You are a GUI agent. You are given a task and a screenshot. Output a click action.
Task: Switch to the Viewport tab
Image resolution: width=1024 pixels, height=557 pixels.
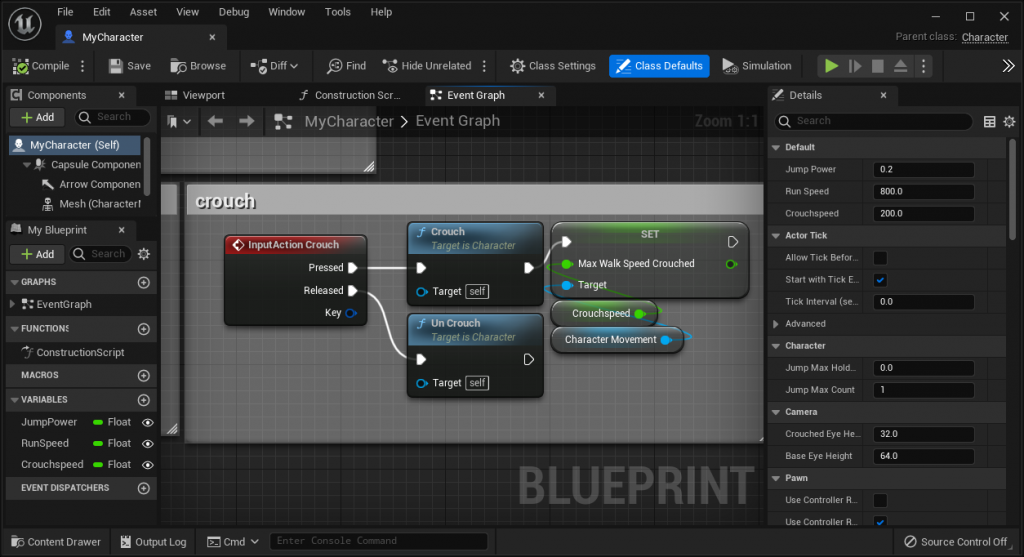(x=195, y=95)
